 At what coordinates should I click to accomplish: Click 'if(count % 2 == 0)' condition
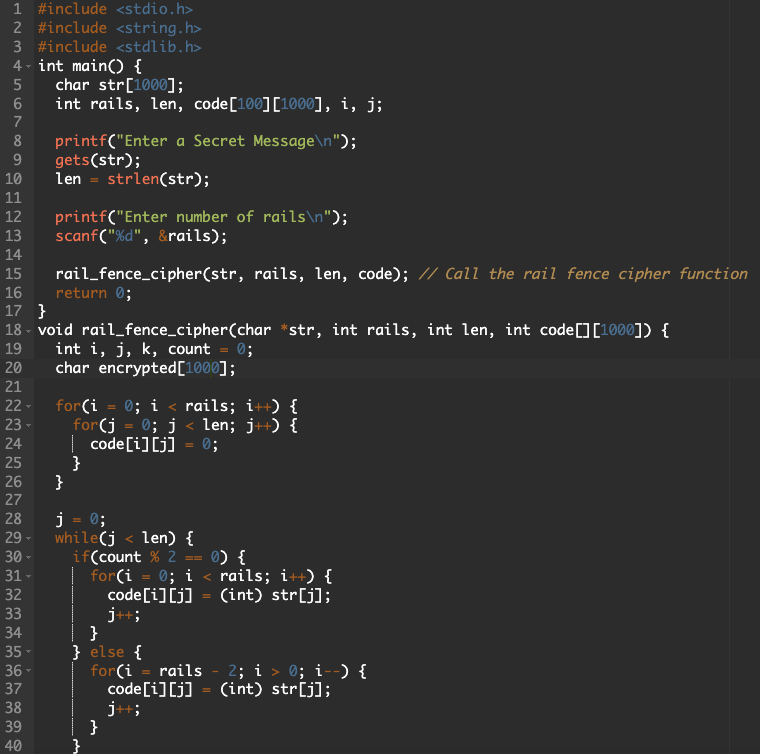(x=150, y=557)
